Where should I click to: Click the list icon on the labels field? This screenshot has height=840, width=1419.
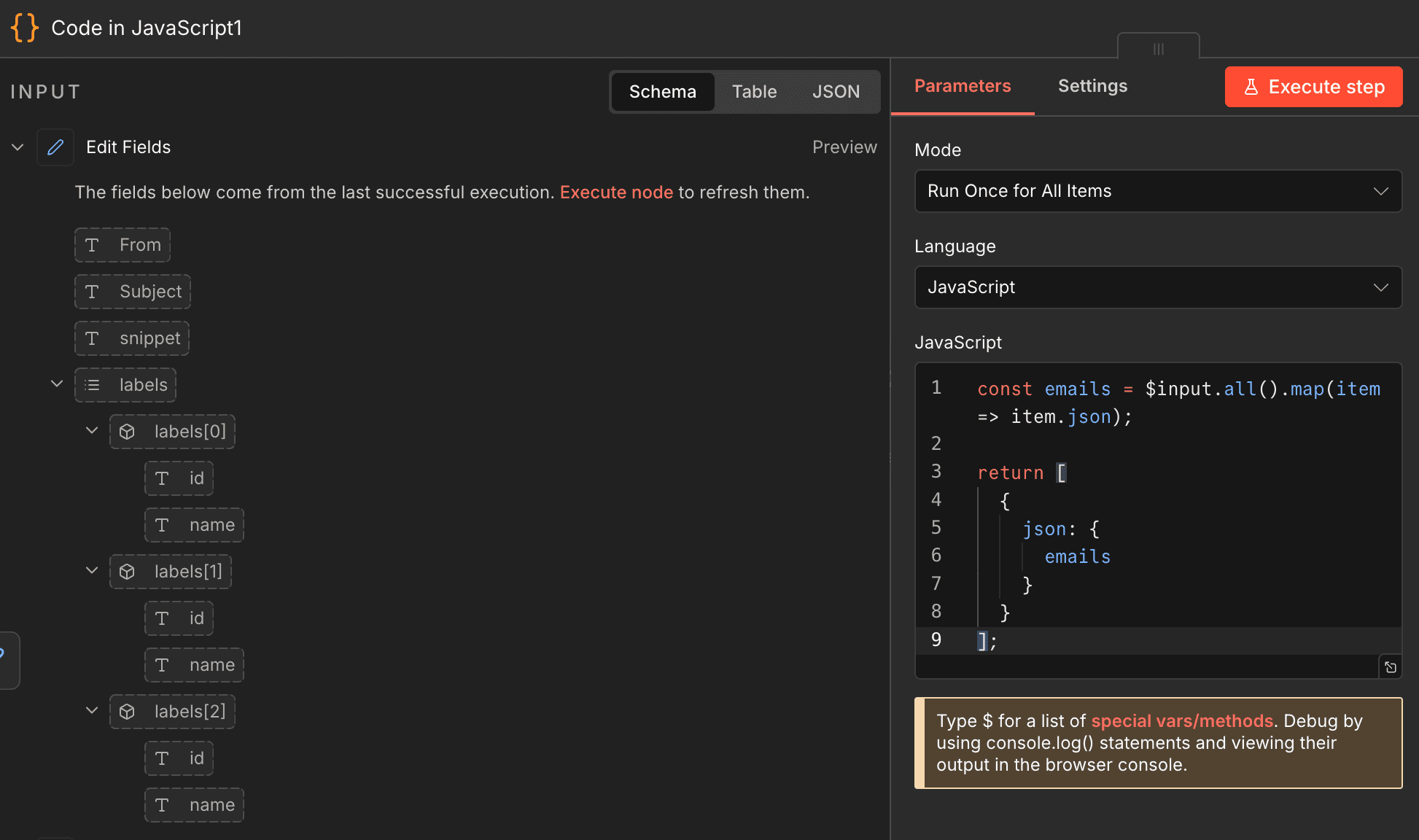93,385
